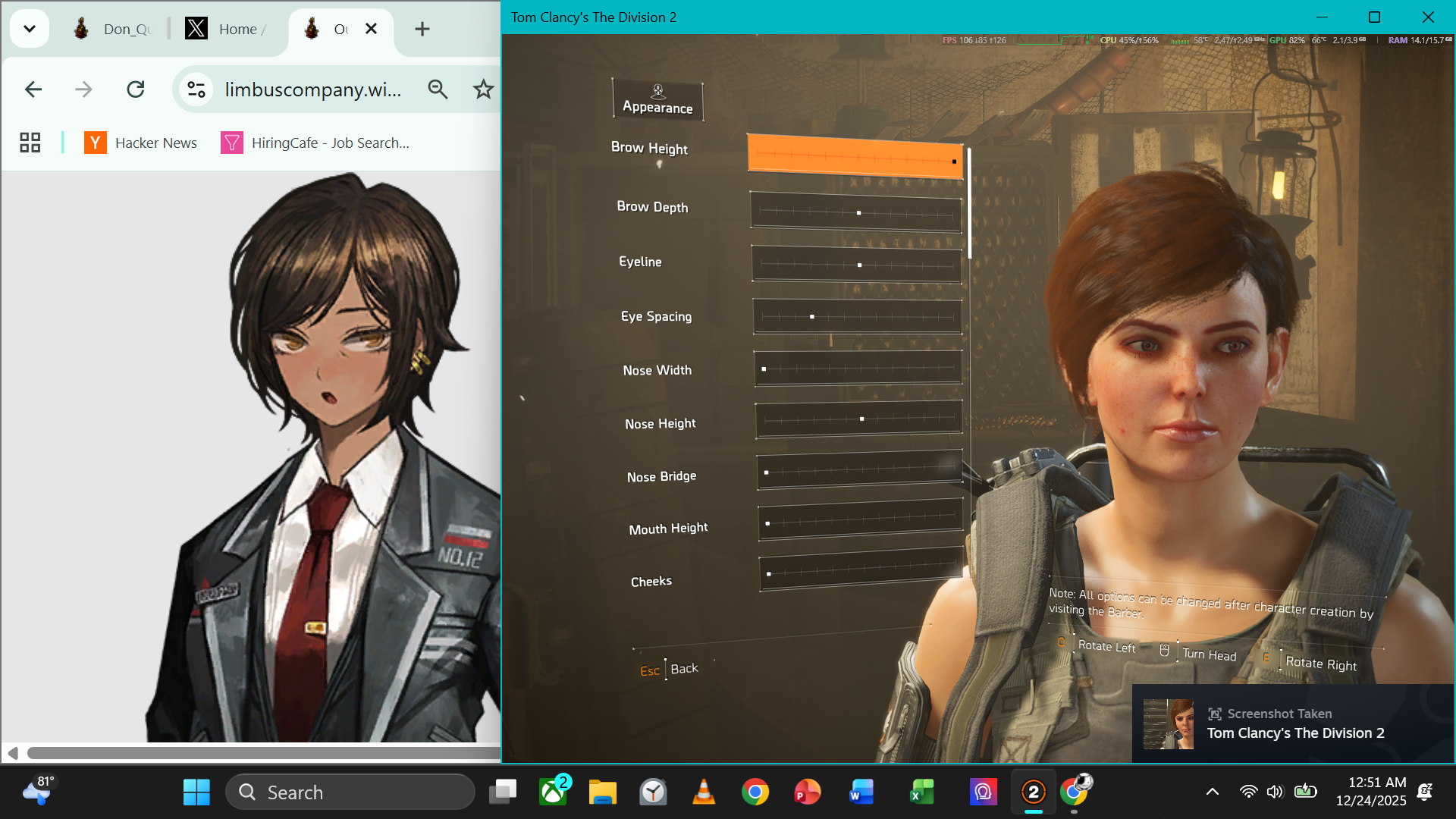Click the browser tab search dropdown arrow
The width and height of the screenshot is (1456, 819).
point(30,29)
